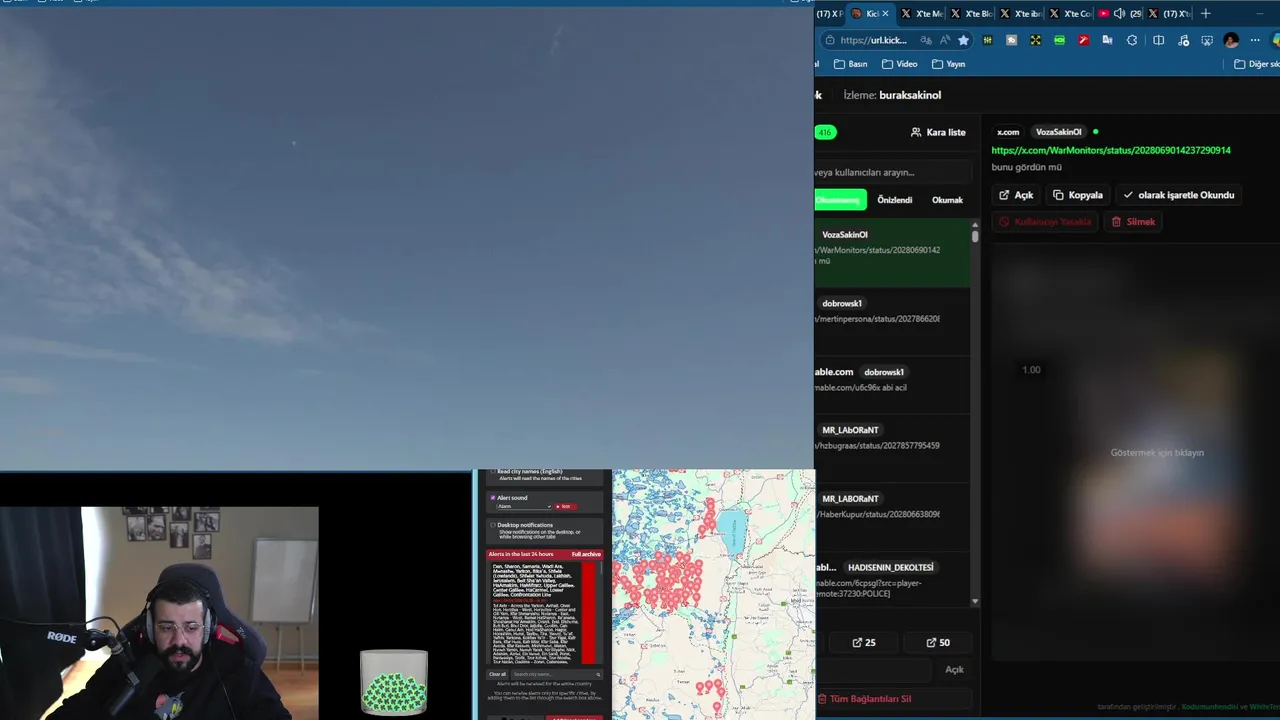Open the Diğer sık bookmarks folder
This screenshot has height=720, width=1280.
(1256, 64)
